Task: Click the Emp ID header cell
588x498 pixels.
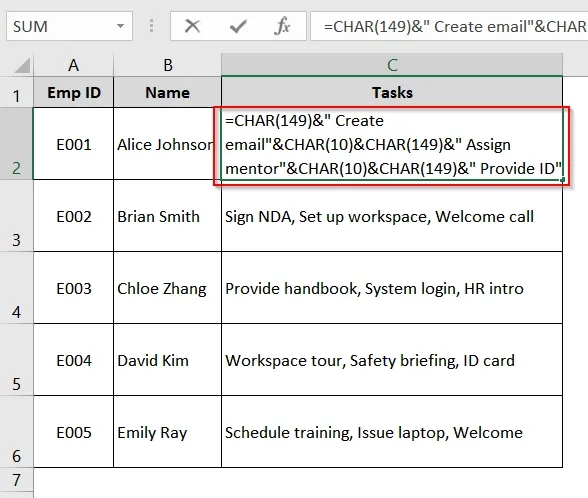Action: pos(74,92)
